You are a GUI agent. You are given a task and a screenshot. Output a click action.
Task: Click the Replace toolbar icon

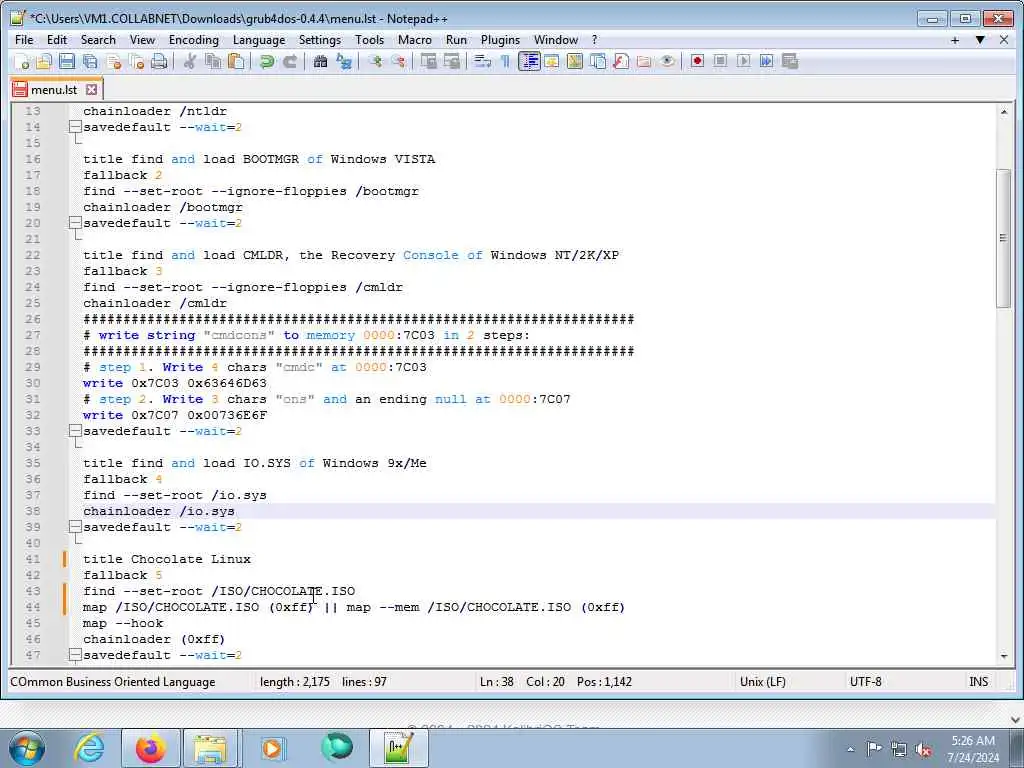344,61
